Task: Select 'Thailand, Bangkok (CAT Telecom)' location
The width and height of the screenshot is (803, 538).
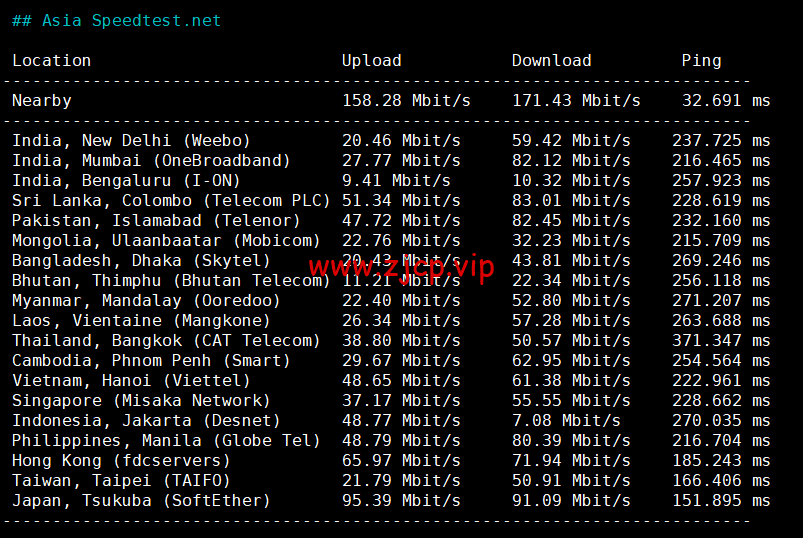Action: tap(166, 340)
